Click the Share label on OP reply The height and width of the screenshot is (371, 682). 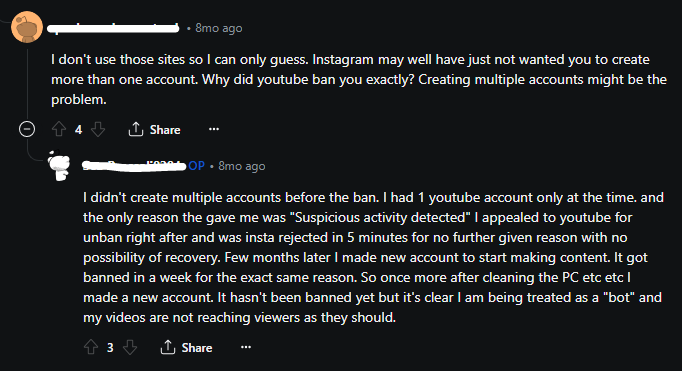tap(197, 348)
